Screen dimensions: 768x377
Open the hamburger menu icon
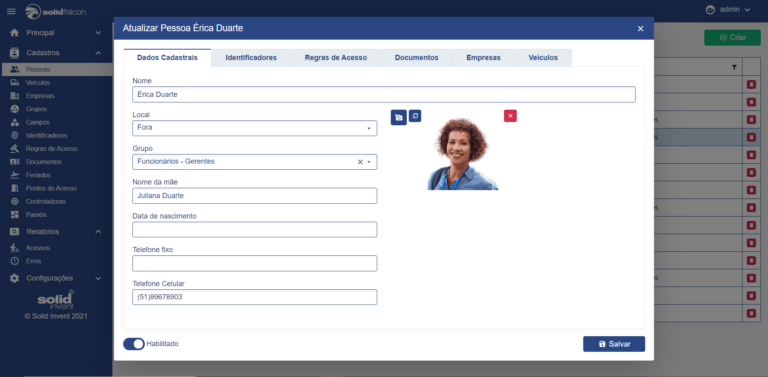click(11, 10)
